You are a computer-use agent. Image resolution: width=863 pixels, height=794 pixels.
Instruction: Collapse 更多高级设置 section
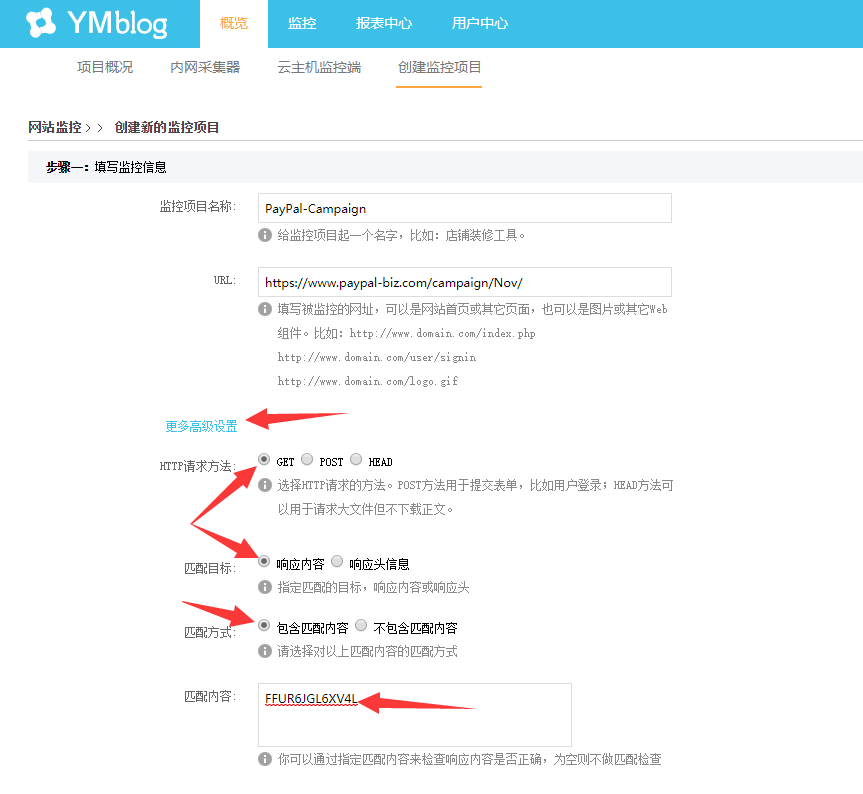[x=201, y=426]
